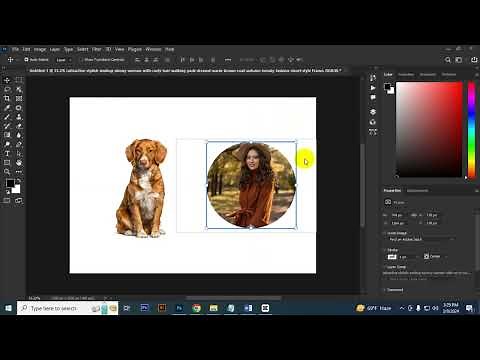This screenshot has height=360, width=480.
Task: Open the workspace switcher icon
Action: 459,60
